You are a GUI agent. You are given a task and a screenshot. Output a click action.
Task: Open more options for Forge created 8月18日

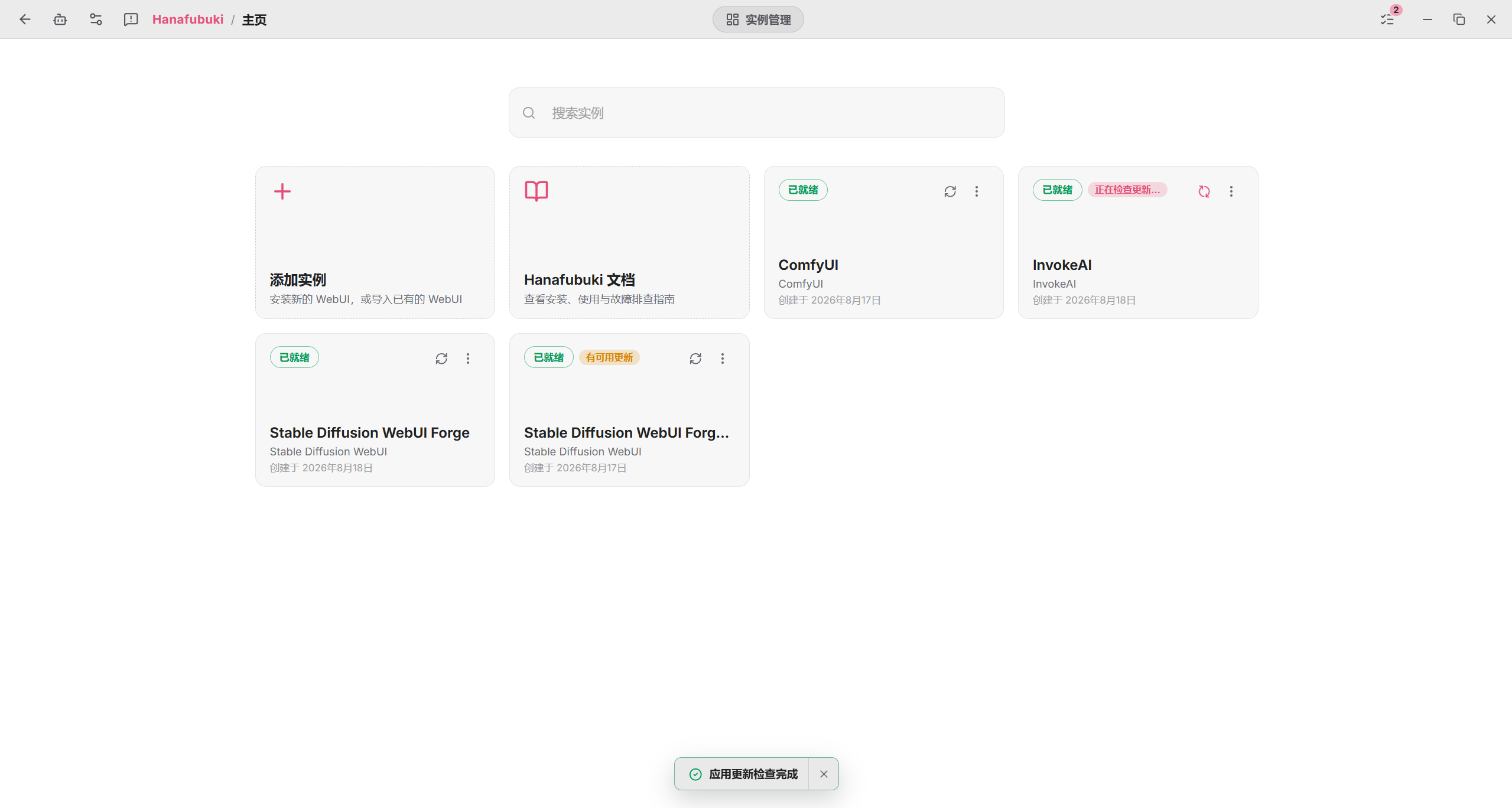(x=468, y=359)
